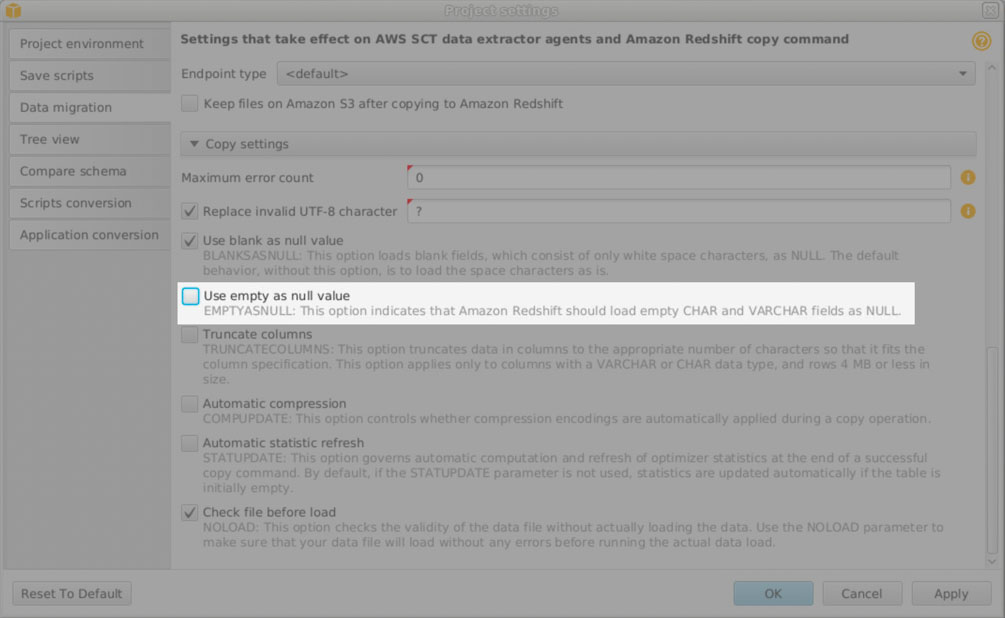
Task: Open the help question mark icon
Action: (981, 41)
